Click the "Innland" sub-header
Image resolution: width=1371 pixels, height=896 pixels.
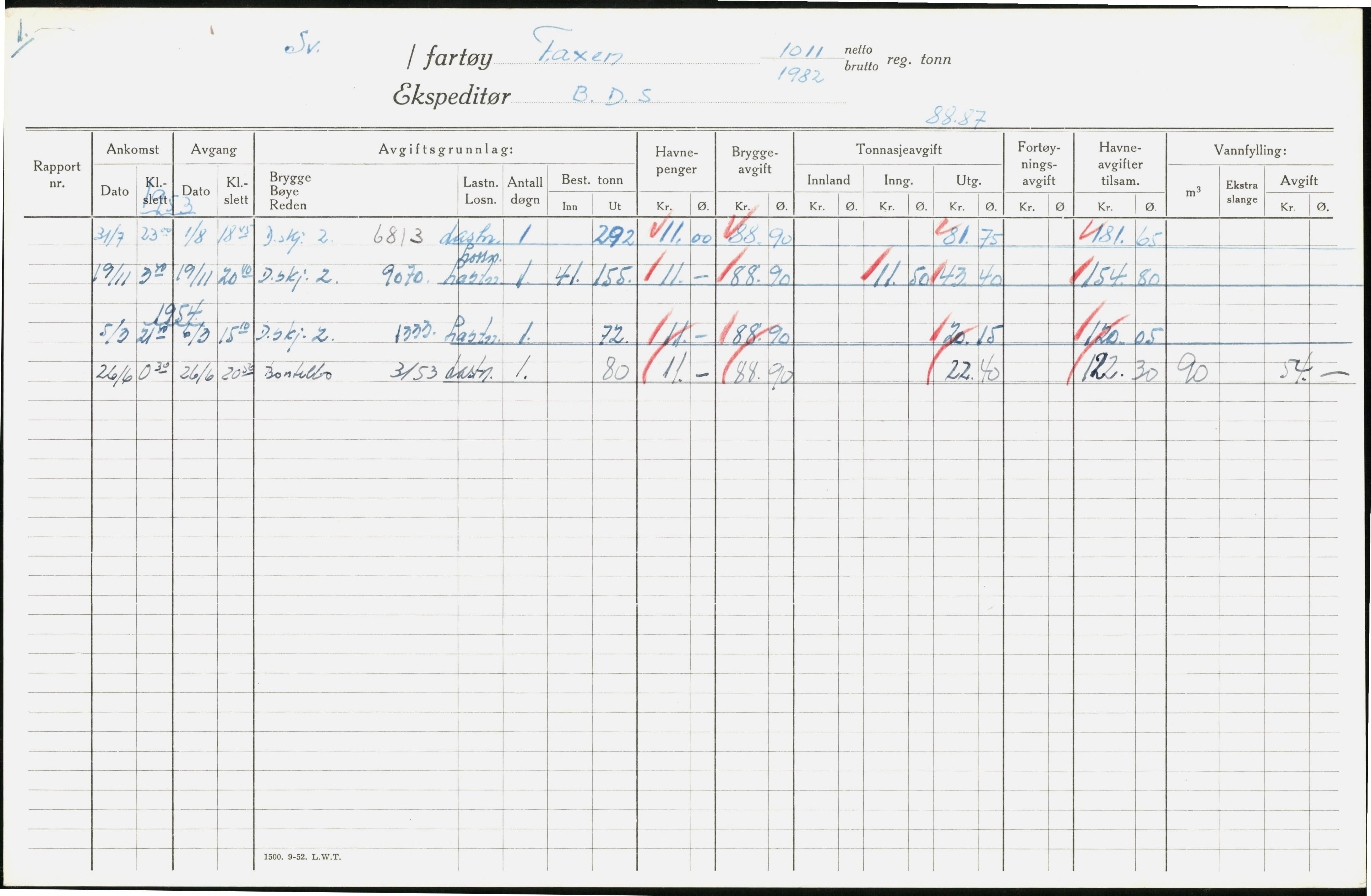click(828, 180)
